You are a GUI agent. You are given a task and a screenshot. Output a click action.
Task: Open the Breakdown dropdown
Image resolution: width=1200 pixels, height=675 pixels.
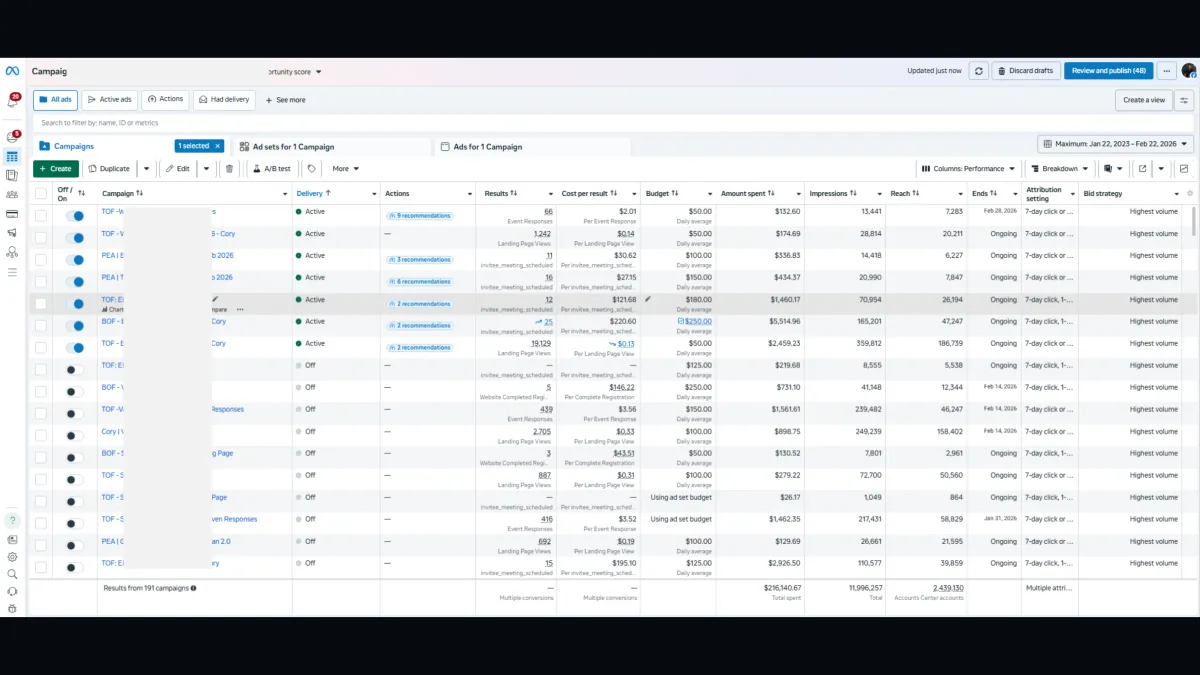[1058, 169]
